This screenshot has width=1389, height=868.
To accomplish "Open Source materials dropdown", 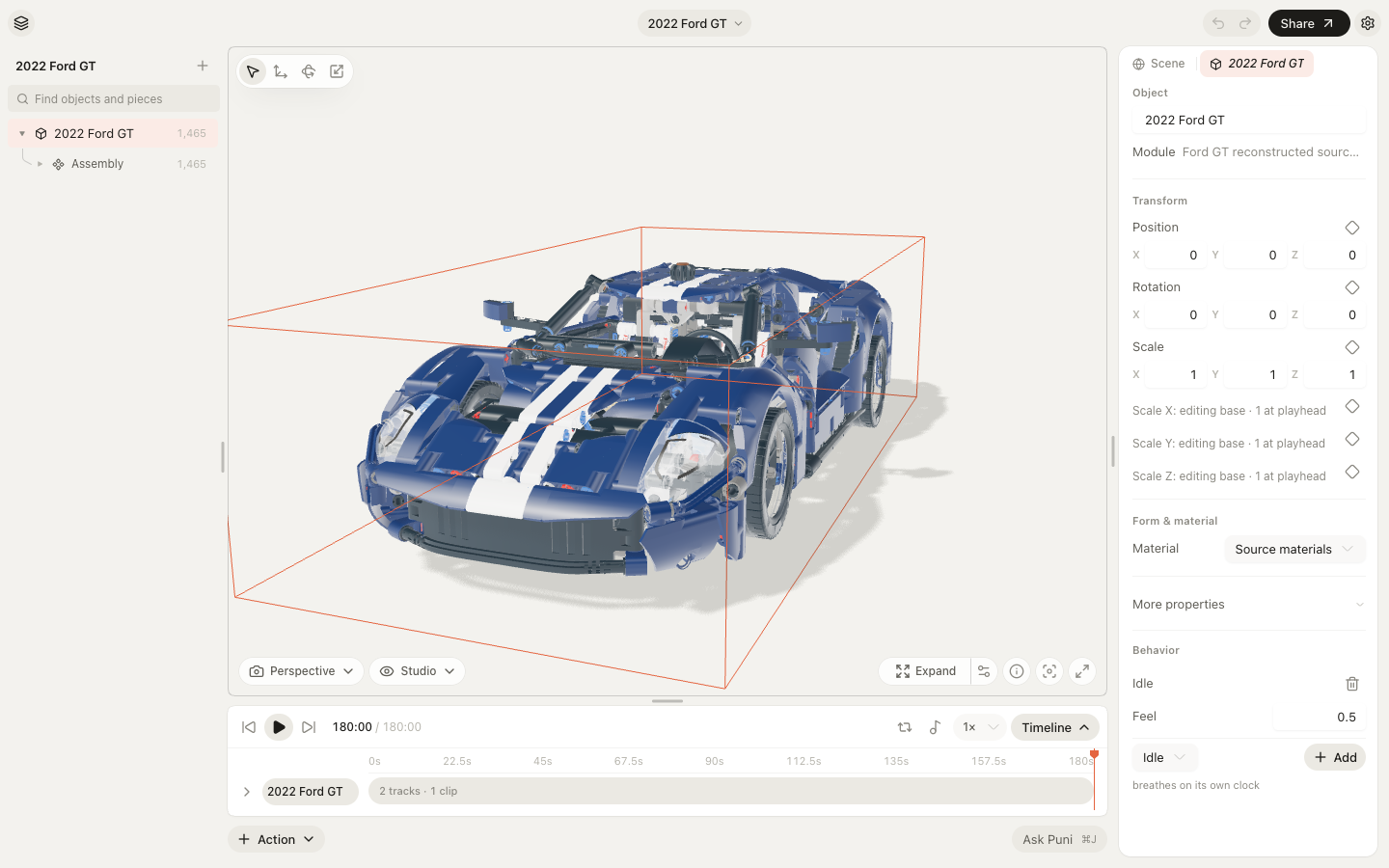I will 1294,549.
